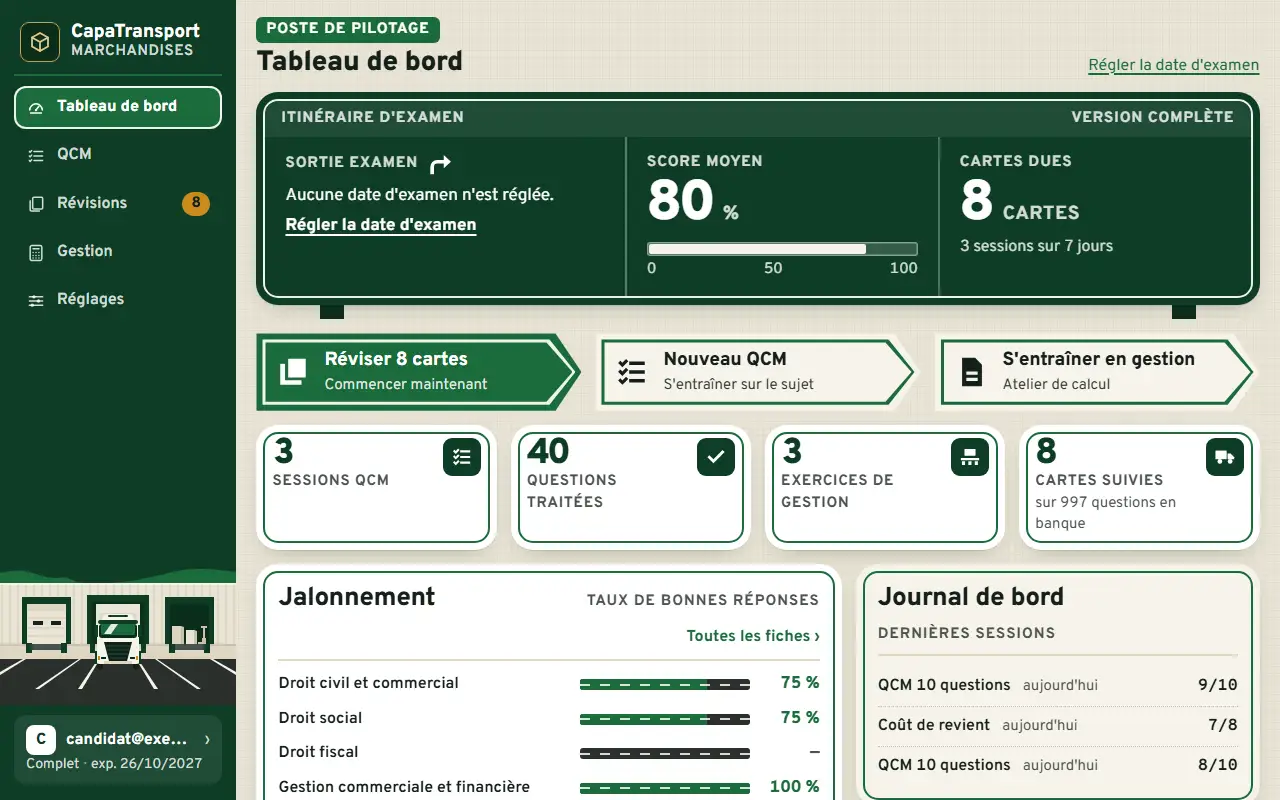Click the POSTE DE PILOTAGE label
The width and height of the screenshot is (1280, 800).
348,29
